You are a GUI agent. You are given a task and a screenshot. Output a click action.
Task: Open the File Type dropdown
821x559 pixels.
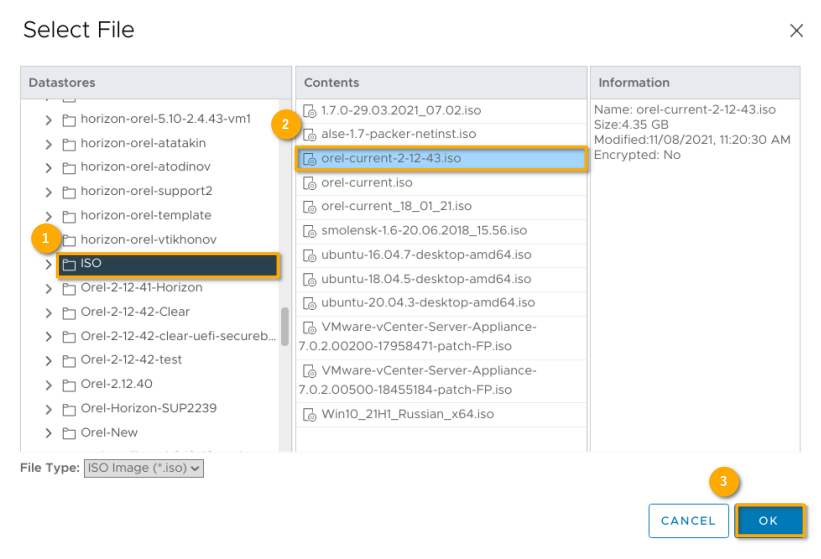point(144,468)
